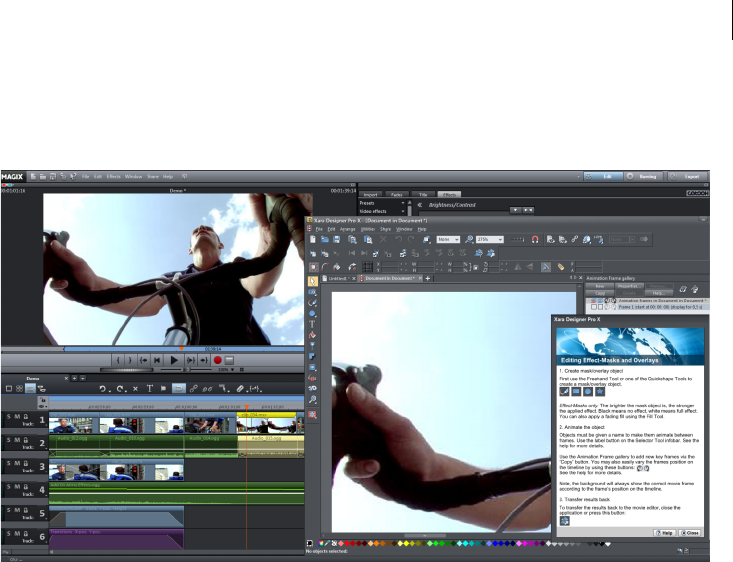Toggle solo S on track 1
Viewport: 733px width, 562px height.
point(8,416)
